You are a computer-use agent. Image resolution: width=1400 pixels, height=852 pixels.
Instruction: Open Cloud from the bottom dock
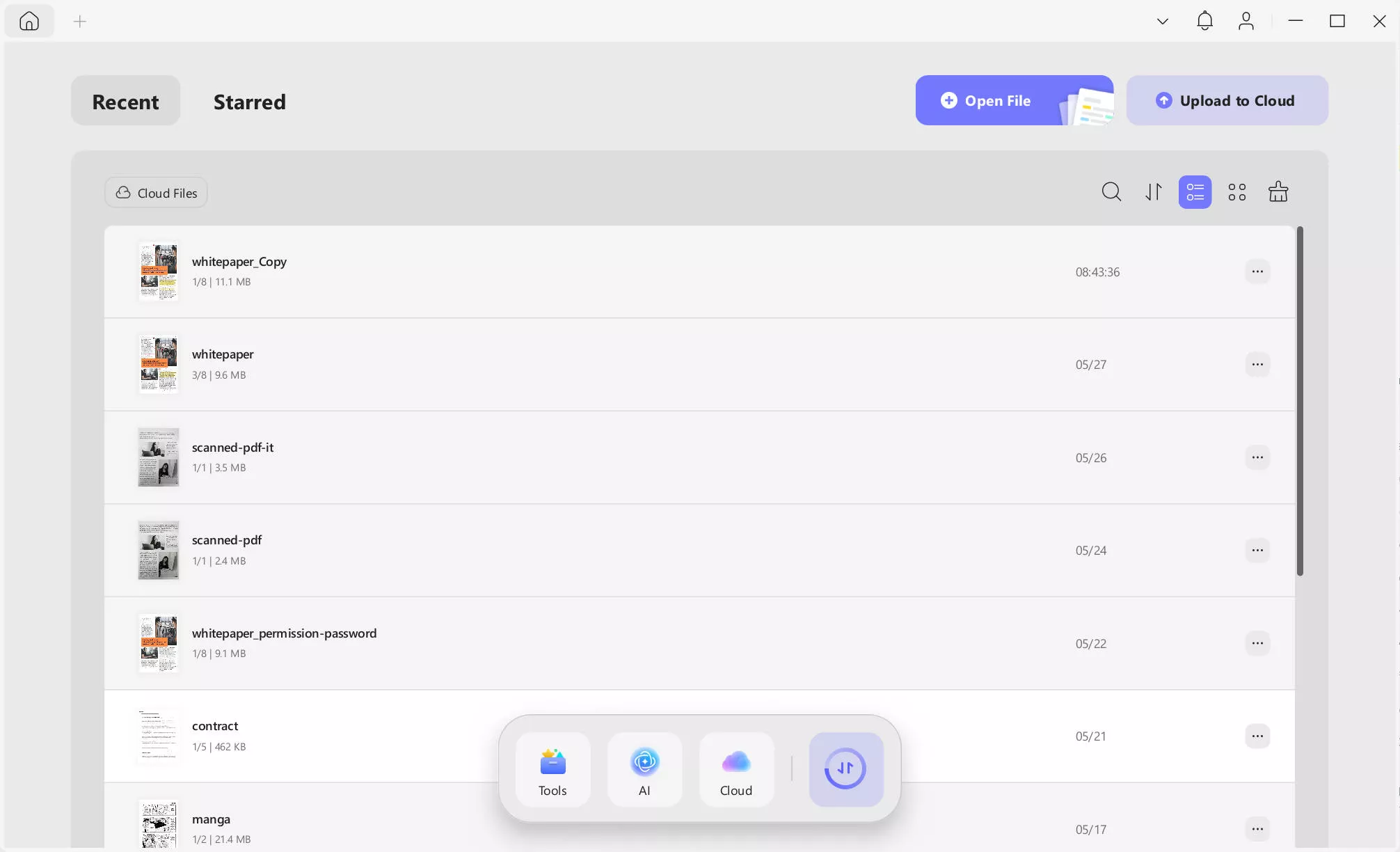(735, 769)
